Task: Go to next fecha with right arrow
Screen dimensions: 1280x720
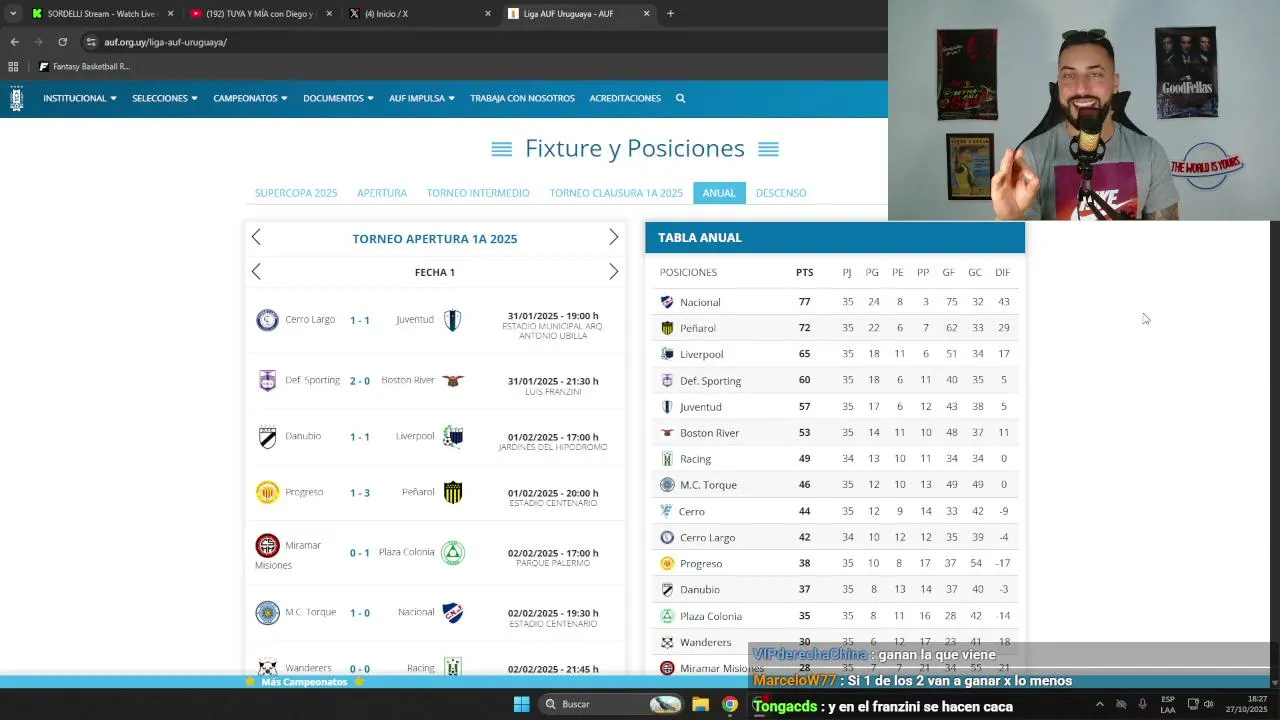Action: click(x=614, y=272)
